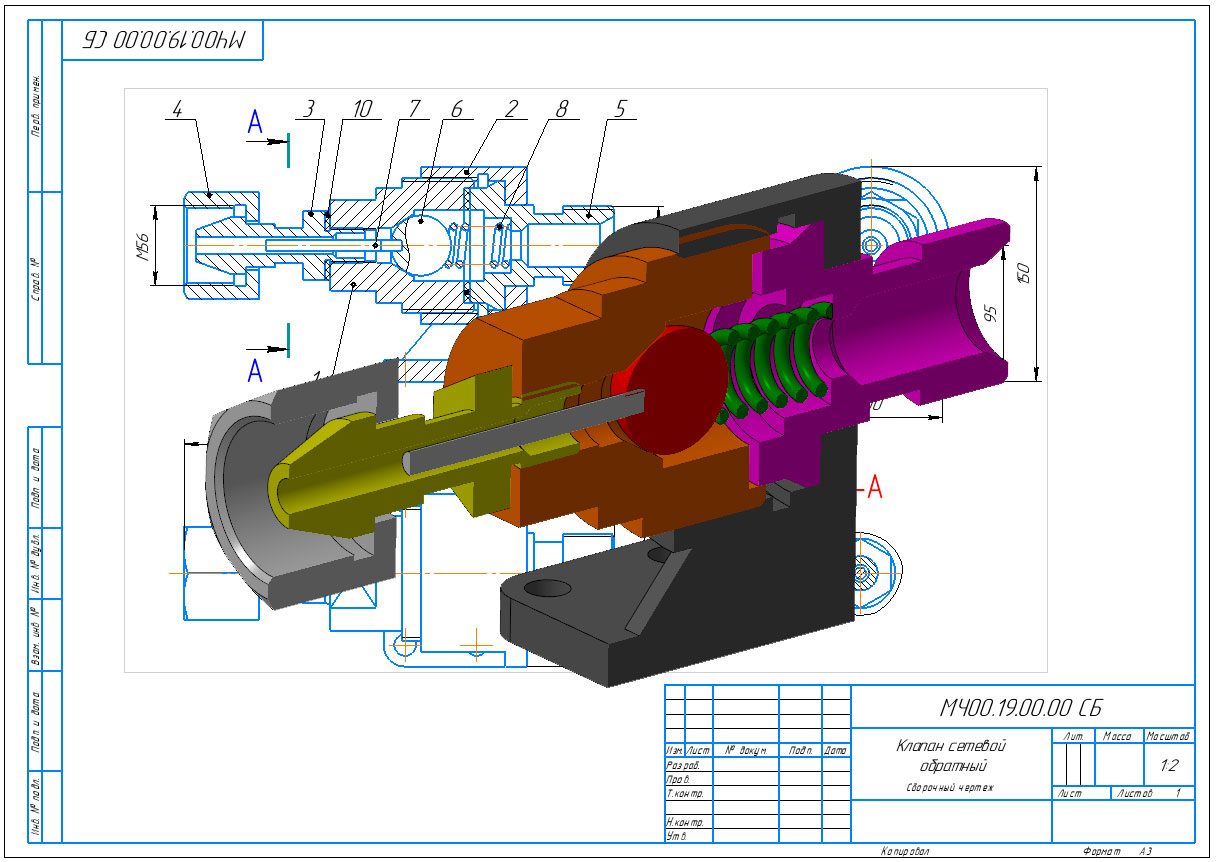Select the Масштаб header cell
This screenshot has height=862, width=1217.
tap(1169, 736)
